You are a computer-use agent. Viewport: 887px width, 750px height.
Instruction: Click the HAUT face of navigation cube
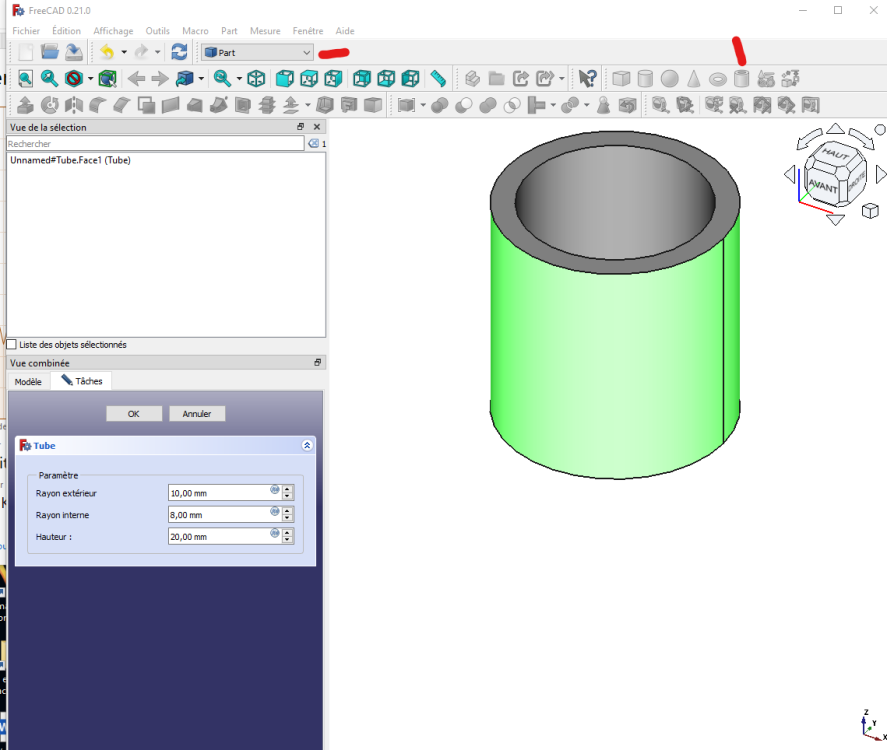point(836,153)
